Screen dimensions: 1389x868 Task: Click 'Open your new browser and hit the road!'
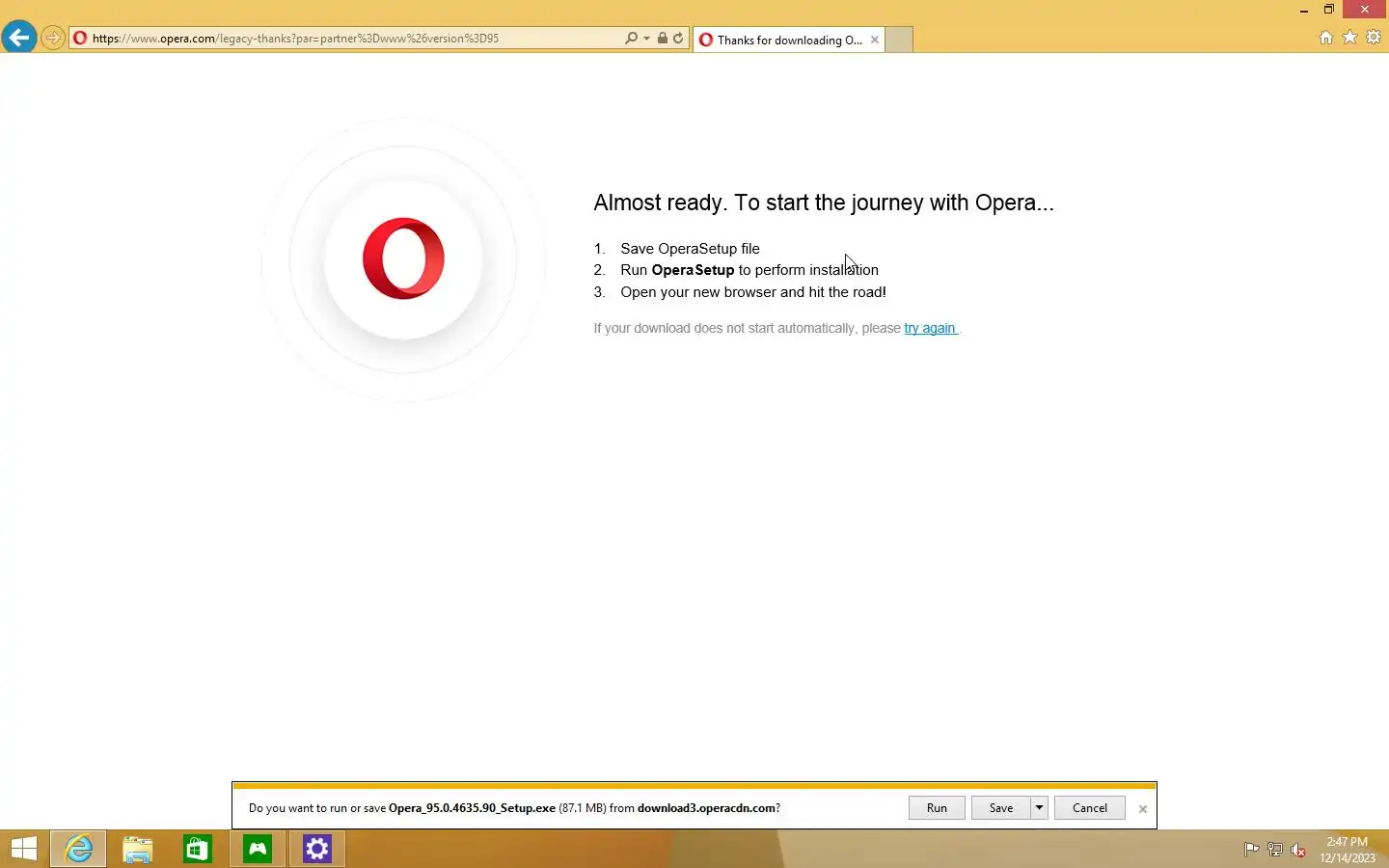(753, 292)
